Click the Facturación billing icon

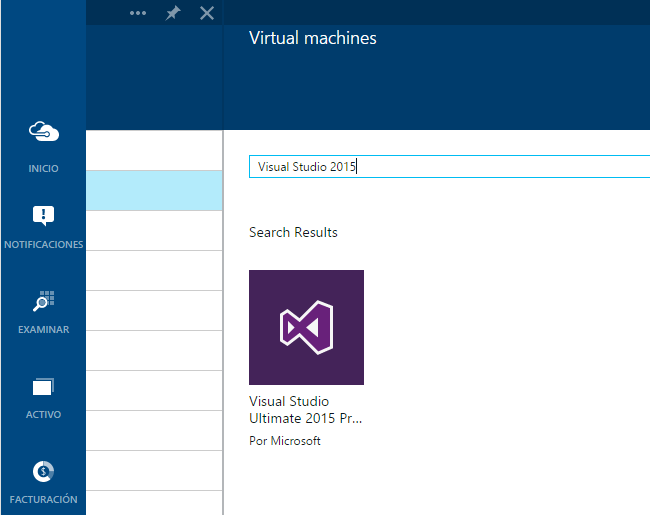click(x=43, y=471)
